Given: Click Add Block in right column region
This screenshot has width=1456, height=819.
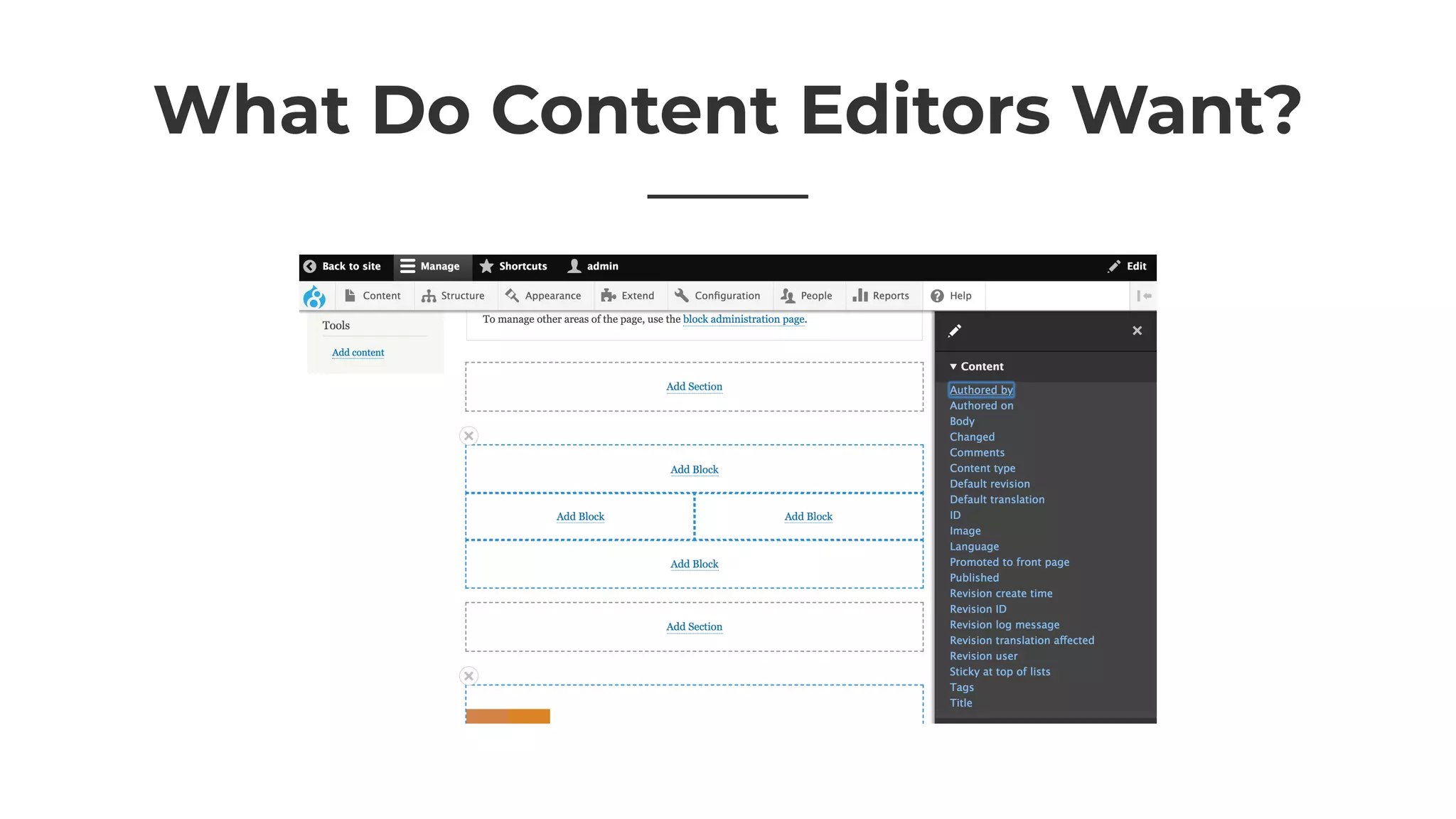Looking at the screenshot, I should pyautogui.click(x=808, y=517).
